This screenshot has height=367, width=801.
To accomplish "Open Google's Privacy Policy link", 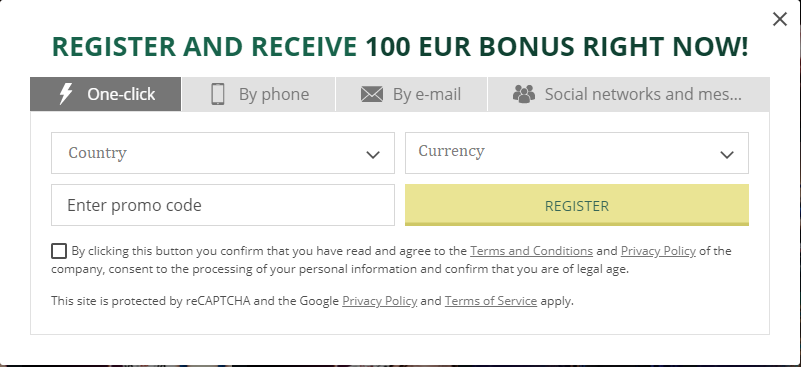I will coord(380,301).
